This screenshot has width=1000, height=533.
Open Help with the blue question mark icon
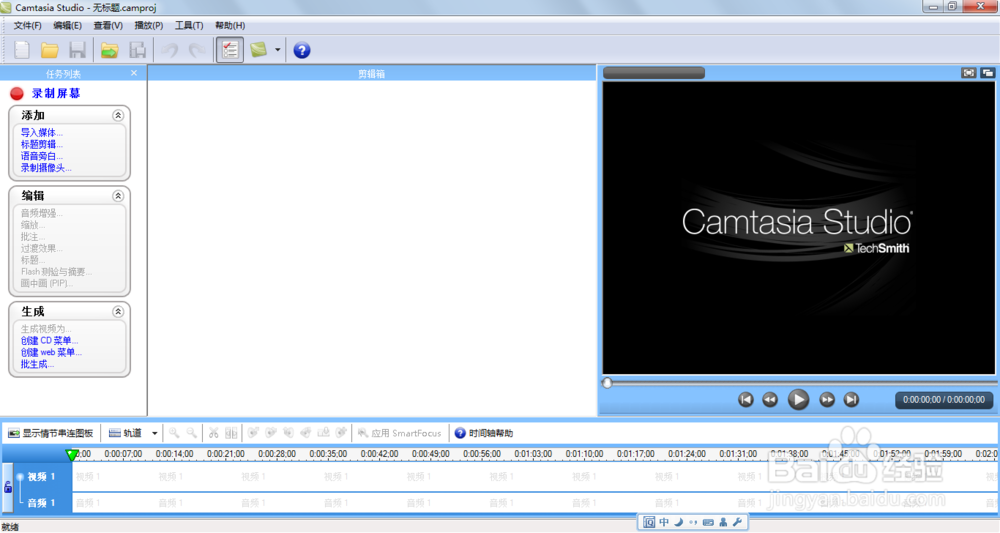[302, 50]
